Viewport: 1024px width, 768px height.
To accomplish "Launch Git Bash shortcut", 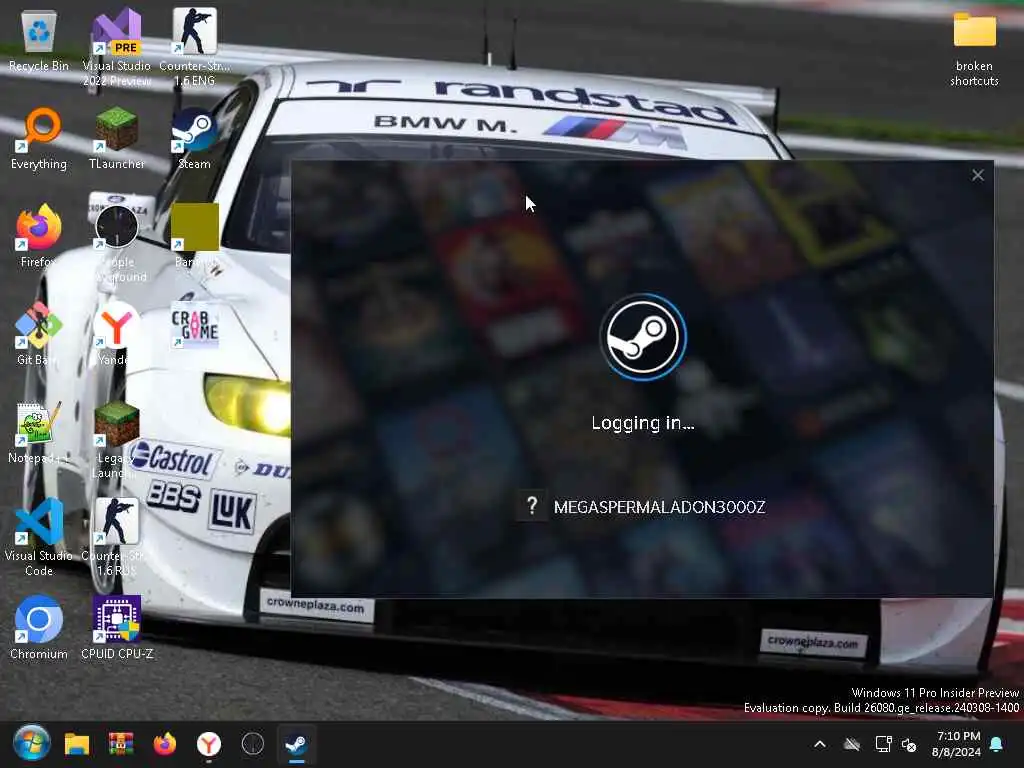I will tap(39, 334).
